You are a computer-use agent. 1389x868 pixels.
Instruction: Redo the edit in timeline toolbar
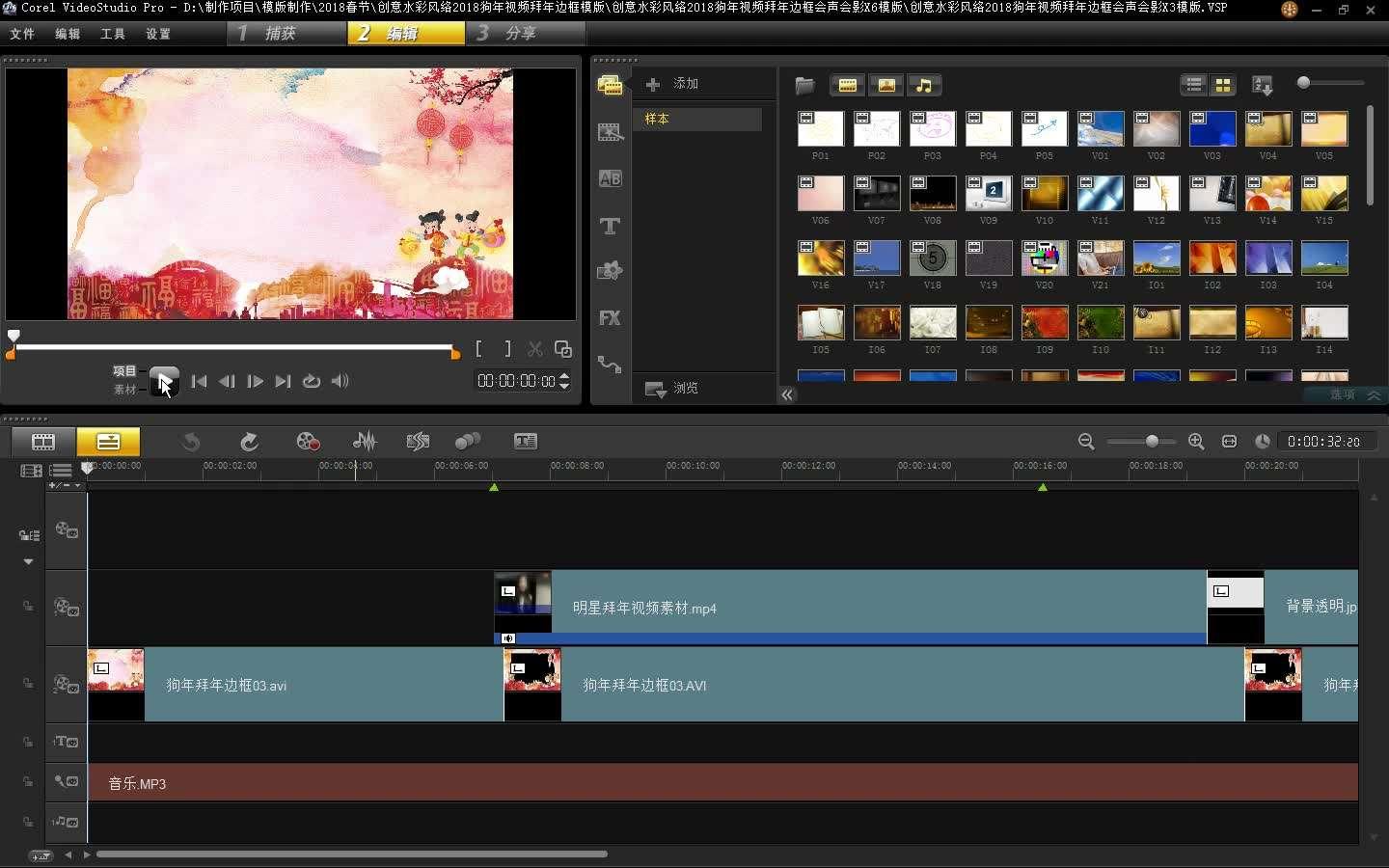249,441
